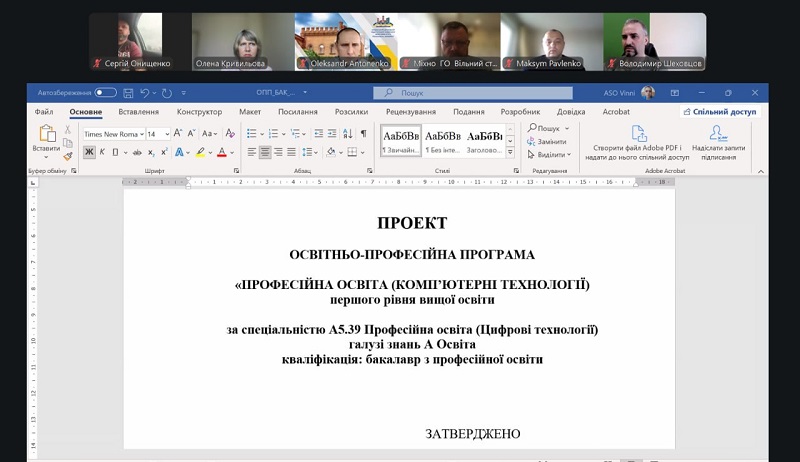This screenshot has height=462, width=800.
Task: Click the Format Painter brush icon
Action: (x=68, y=156)
